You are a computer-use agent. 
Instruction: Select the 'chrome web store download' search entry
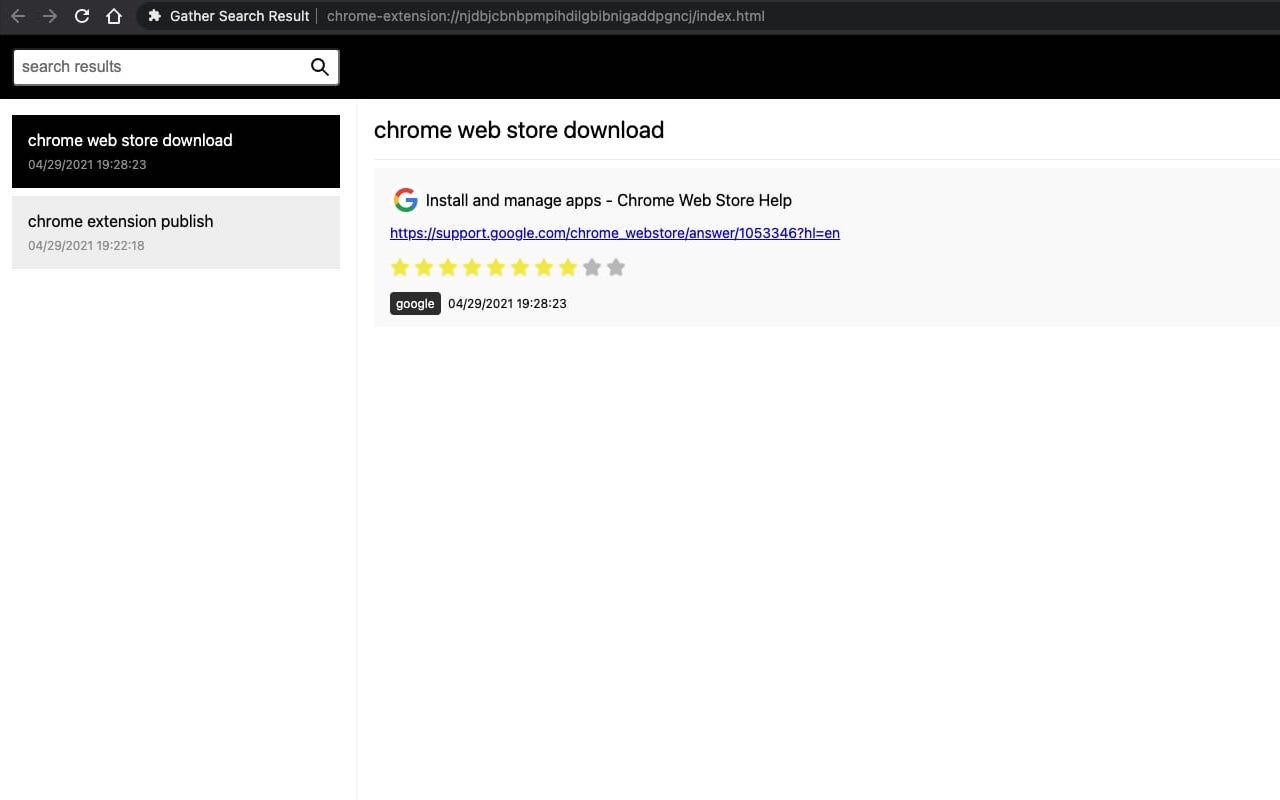(x=176, y=151)
